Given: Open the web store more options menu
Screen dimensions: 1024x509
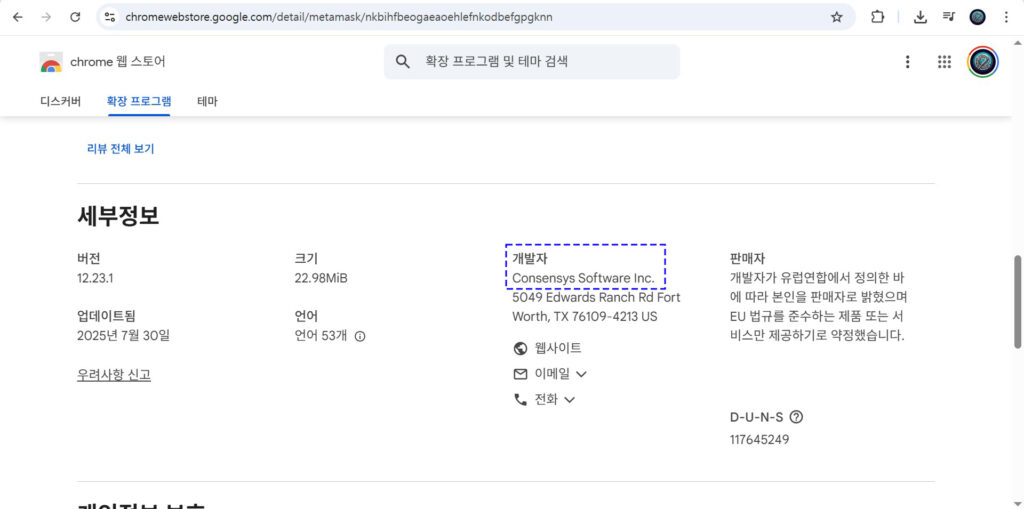Looking at the screenshot, I should tap(908, 62).
